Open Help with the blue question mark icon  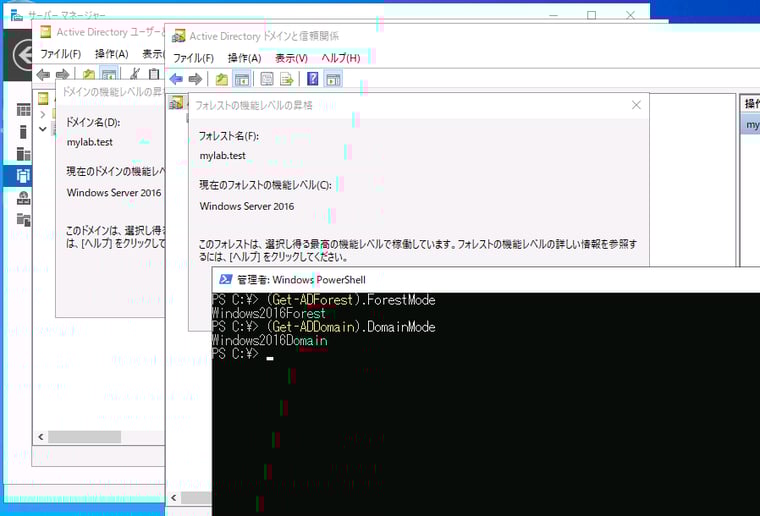click(x=313, y=78)
